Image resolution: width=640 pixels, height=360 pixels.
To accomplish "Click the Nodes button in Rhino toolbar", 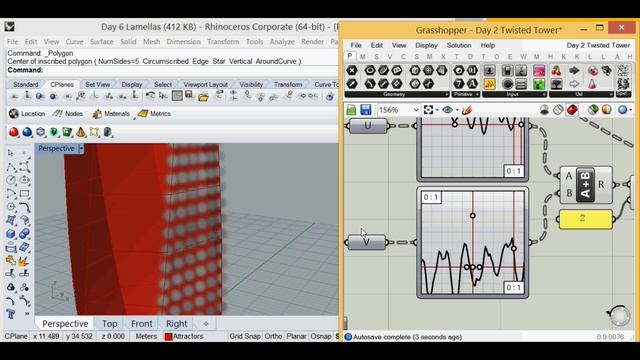I will coord(68,113).
